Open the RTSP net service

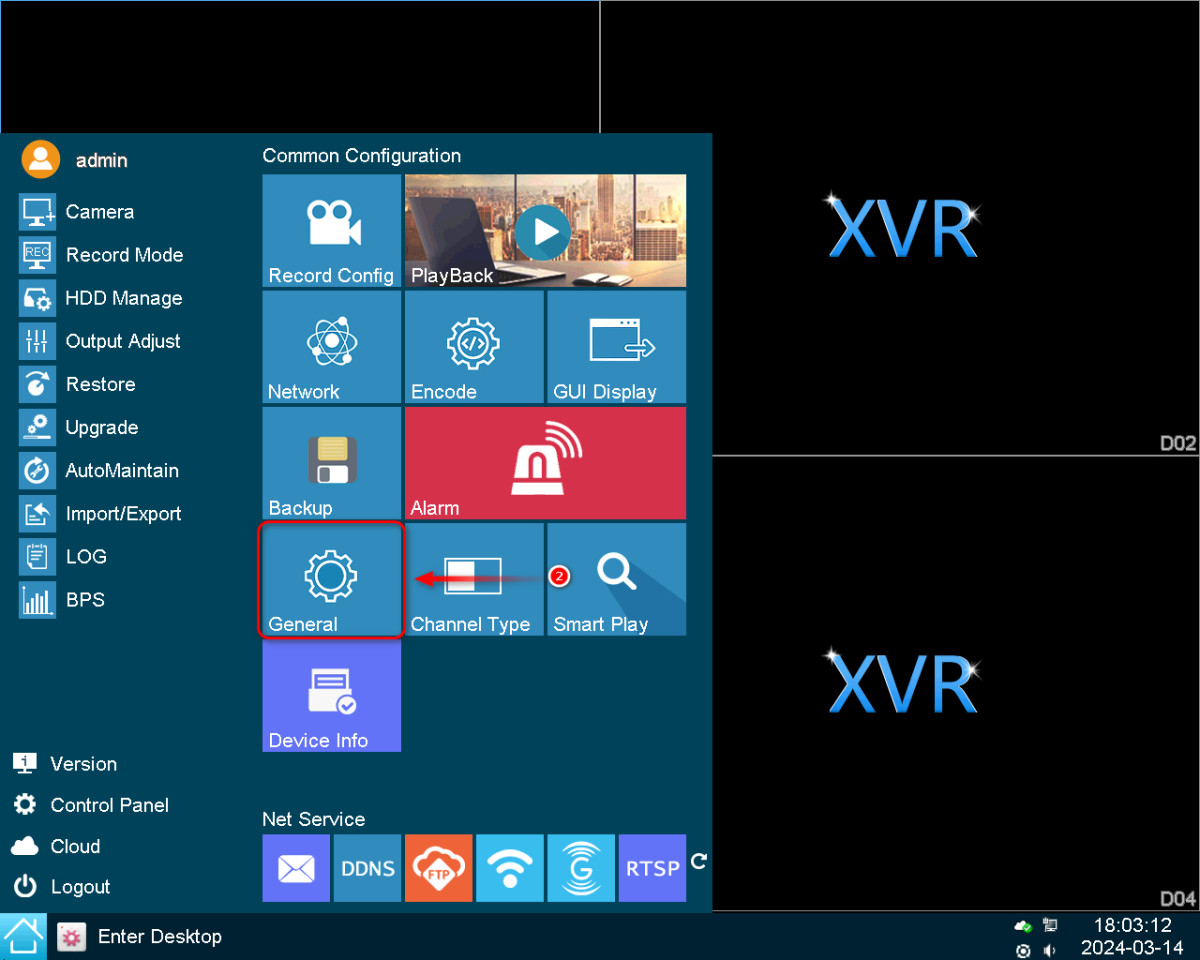652,868
